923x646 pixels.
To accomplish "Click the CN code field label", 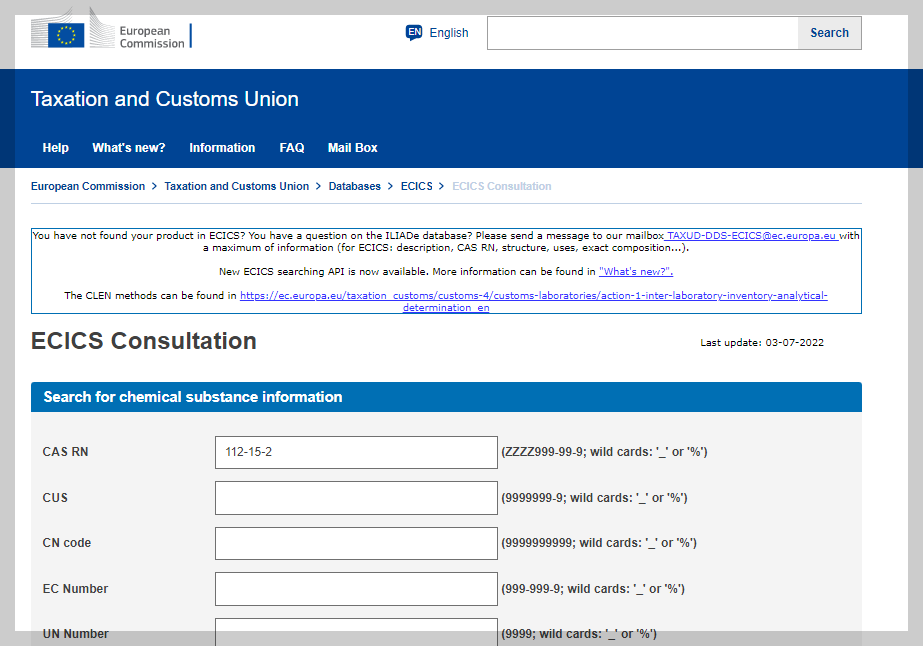I will [67, 543].
